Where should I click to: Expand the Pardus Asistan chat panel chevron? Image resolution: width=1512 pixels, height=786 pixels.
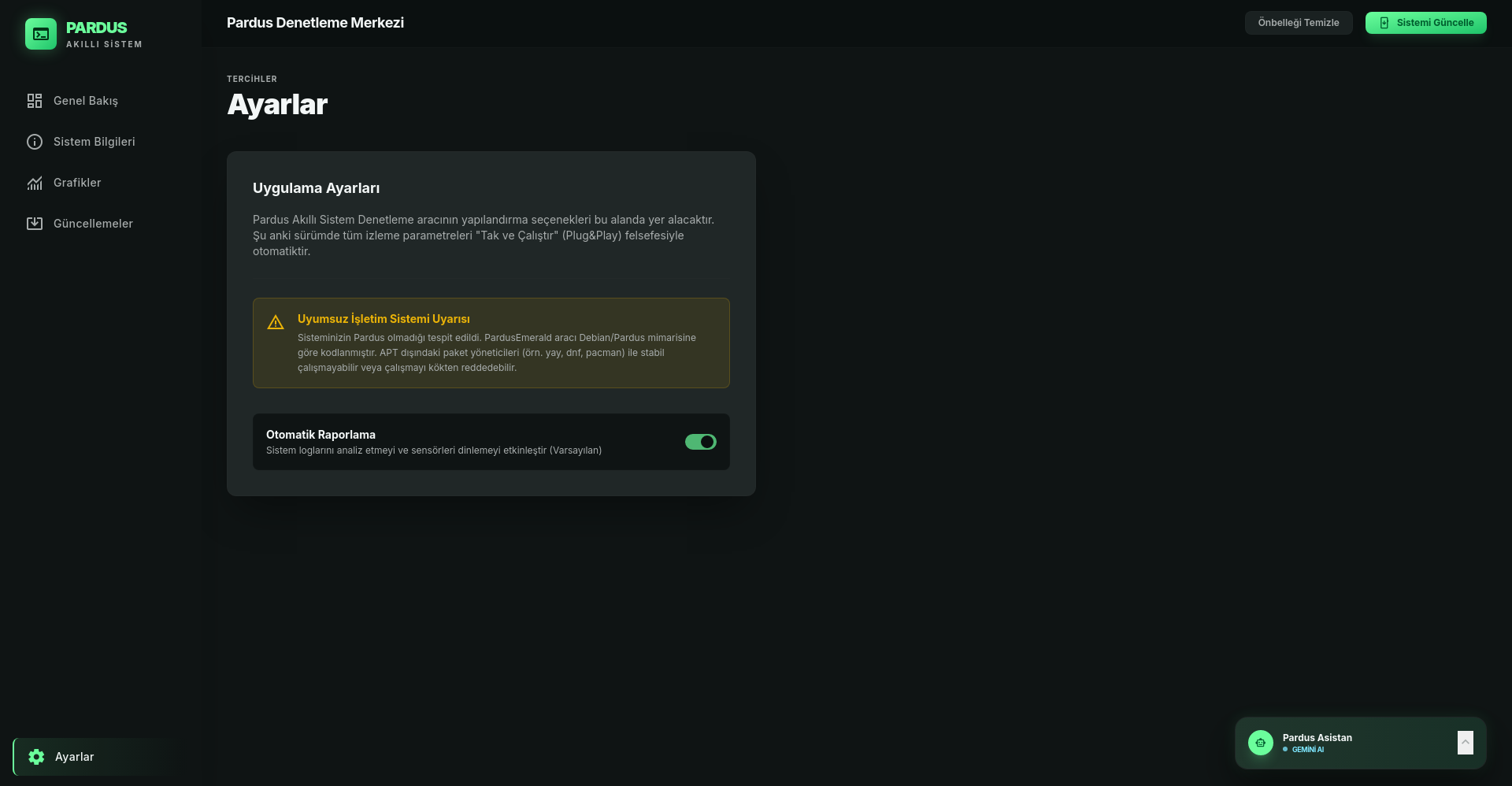point(1465,743)
